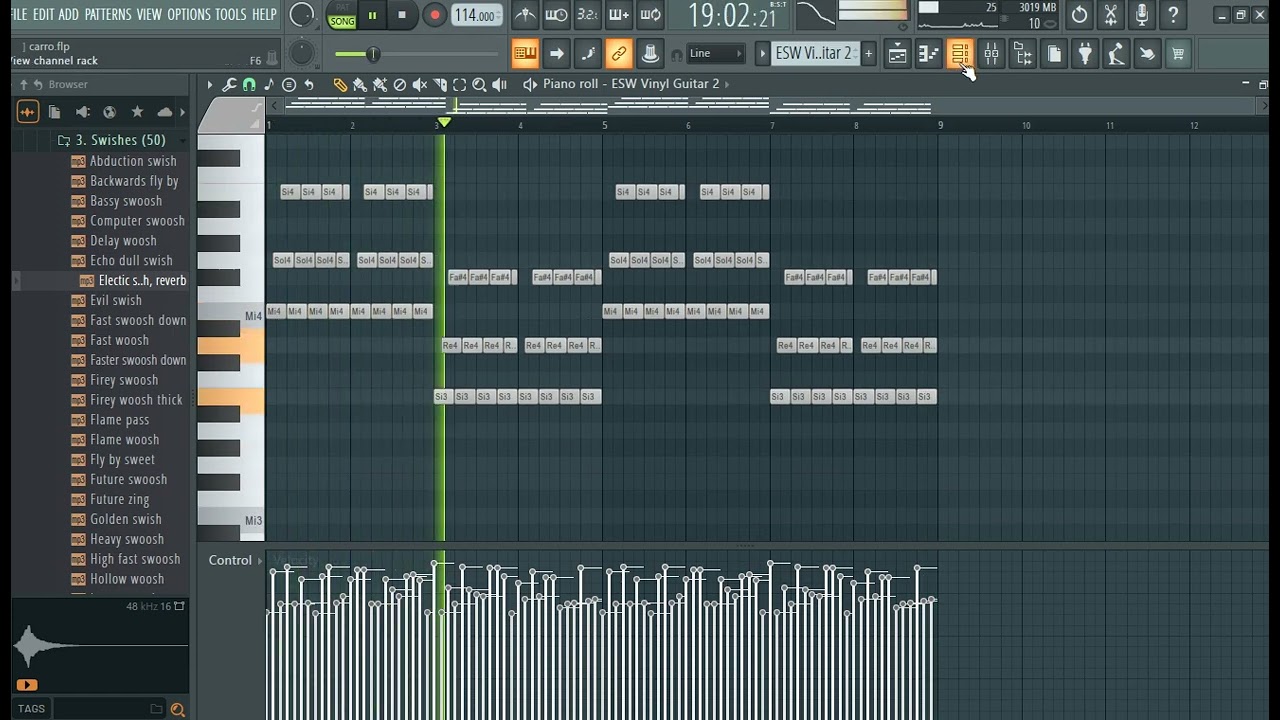Select the Playback scrub speaker tool
Viewport: 1280px width, 720px height.
(x=499, y=85)
